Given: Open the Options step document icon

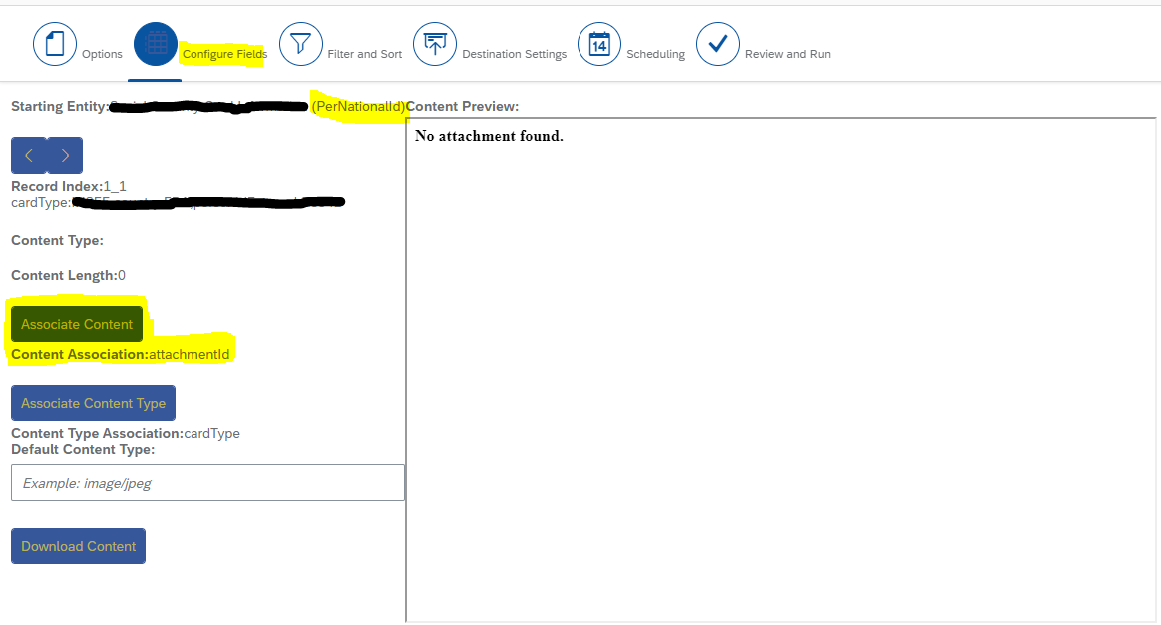Looking at the screenshot, I should click(x=55, y=44).
